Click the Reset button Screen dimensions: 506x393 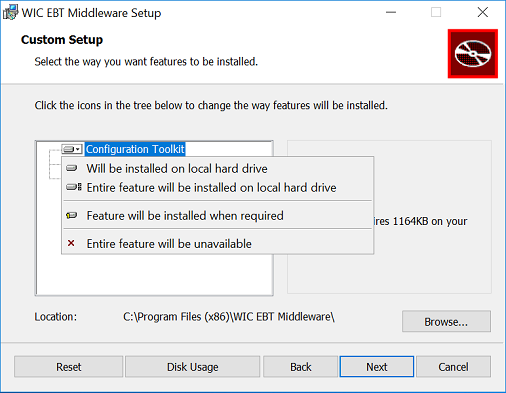pyautogui.click(x=69, y=367)
